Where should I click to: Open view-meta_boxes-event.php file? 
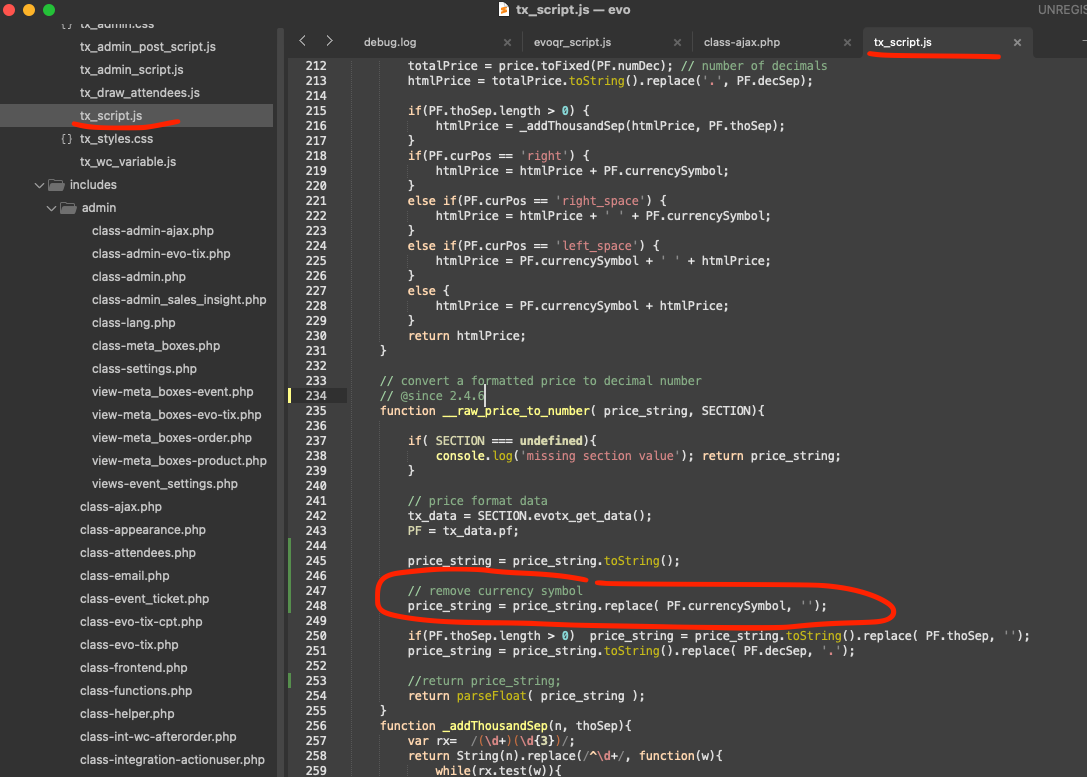click(173, 392)
